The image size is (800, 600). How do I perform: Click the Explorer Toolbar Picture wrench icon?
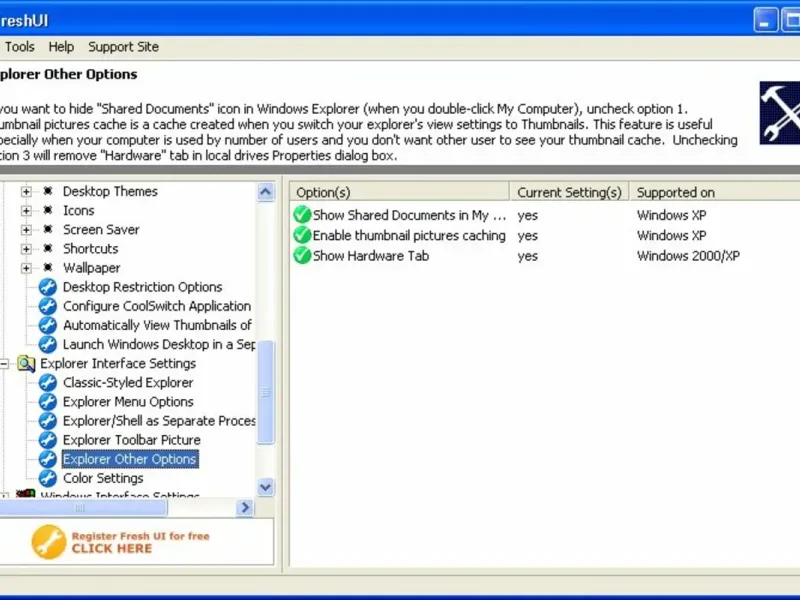(x=47, y=440)
